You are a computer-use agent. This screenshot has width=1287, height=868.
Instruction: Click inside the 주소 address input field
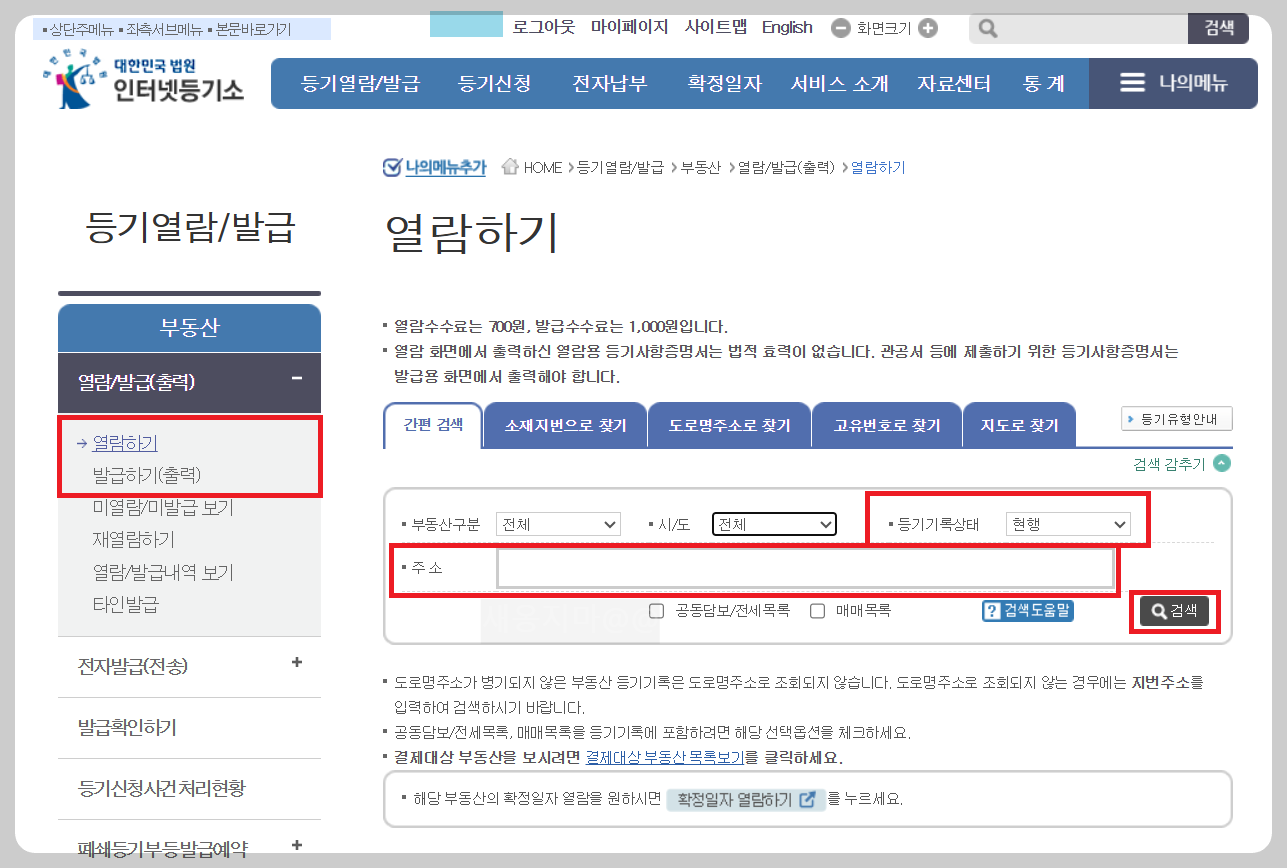pos(800,568)
